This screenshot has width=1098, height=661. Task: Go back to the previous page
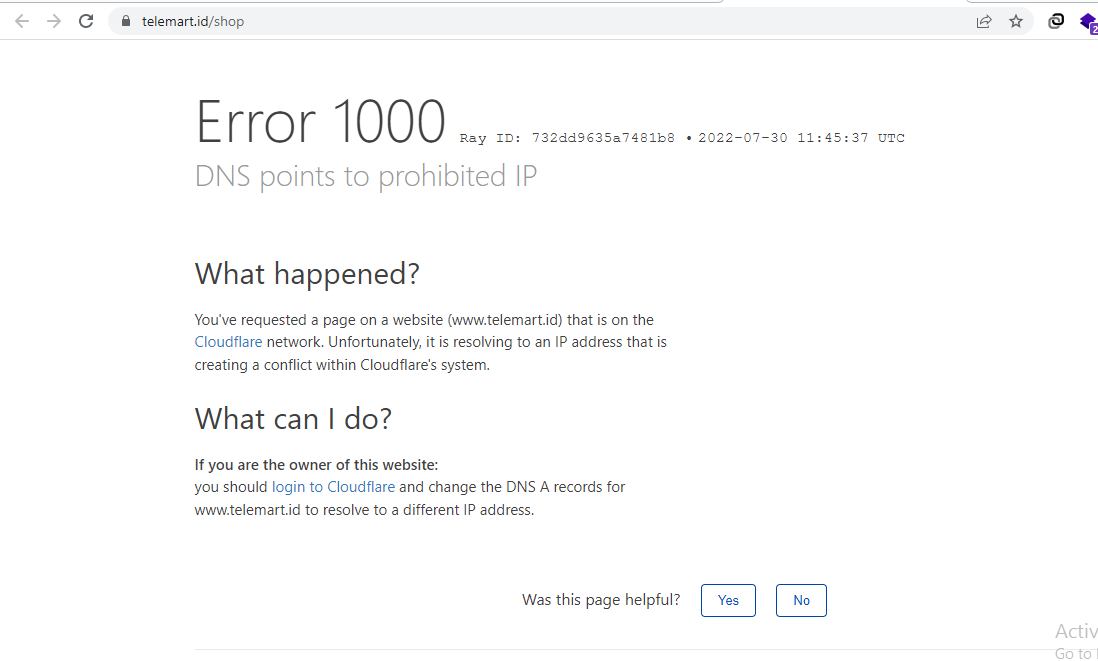coord(22,21)
